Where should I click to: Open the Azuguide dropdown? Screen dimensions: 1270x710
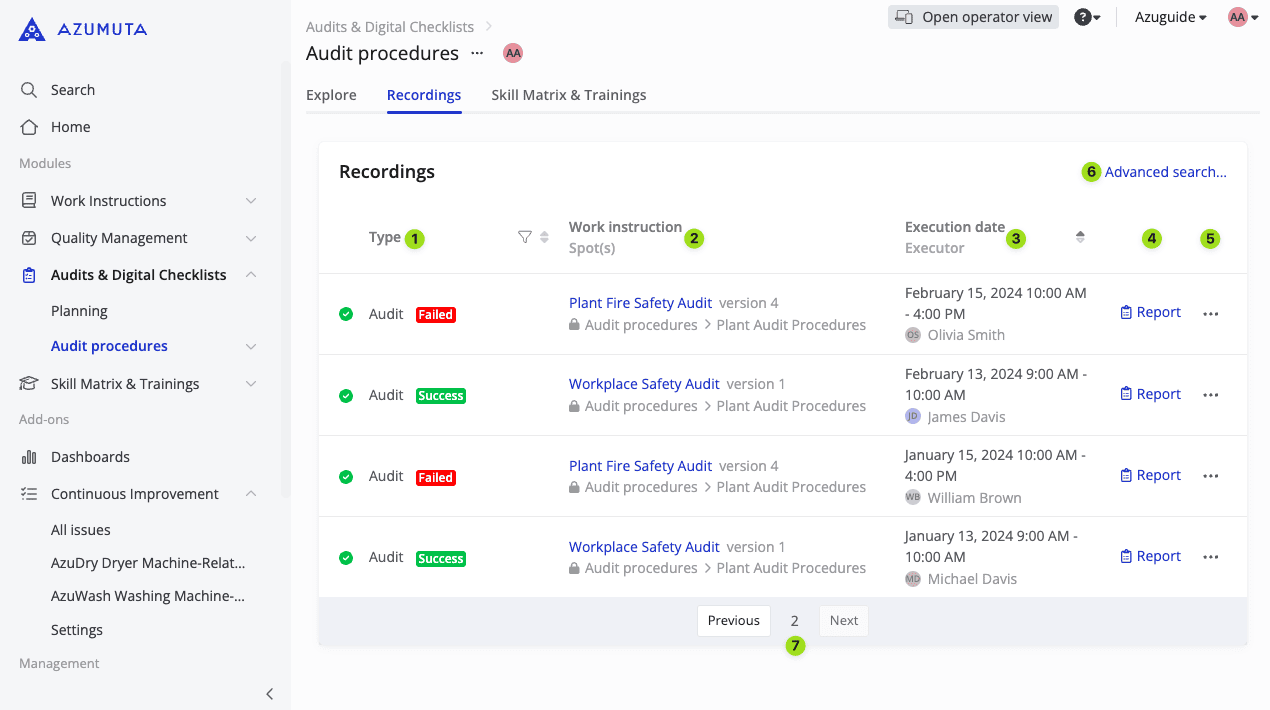1170,17
